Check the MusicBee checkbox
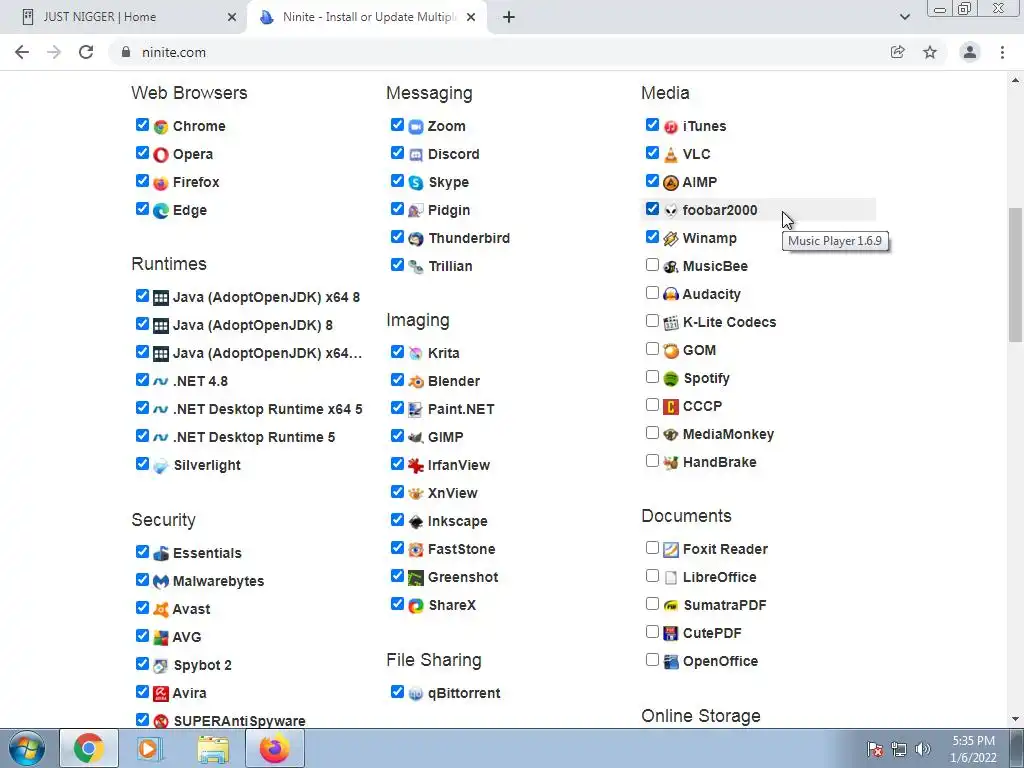The image size is (1024, 768). tap(652, 264)
